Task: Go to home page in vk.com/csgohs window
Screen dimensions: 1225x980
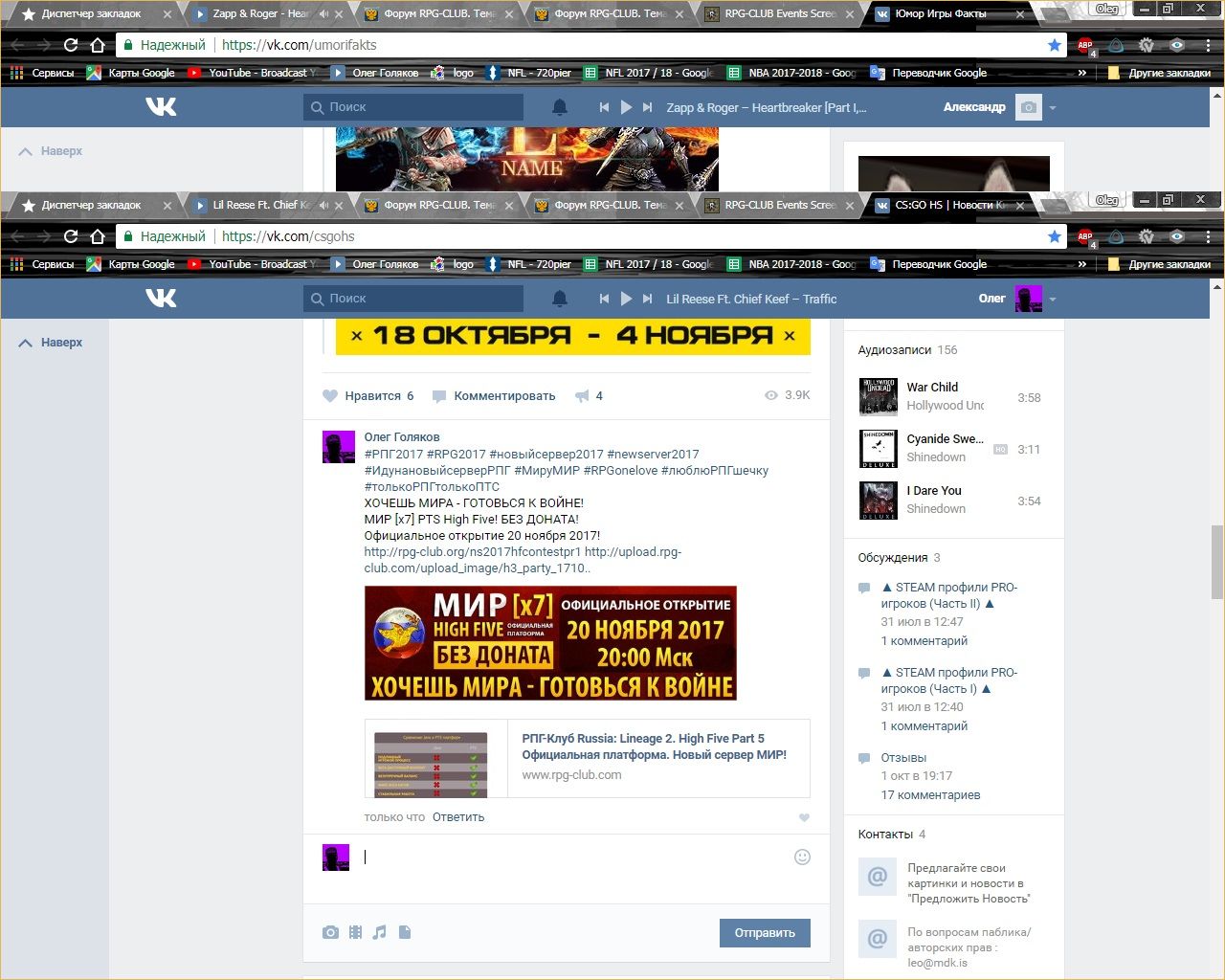Action: 98,236
